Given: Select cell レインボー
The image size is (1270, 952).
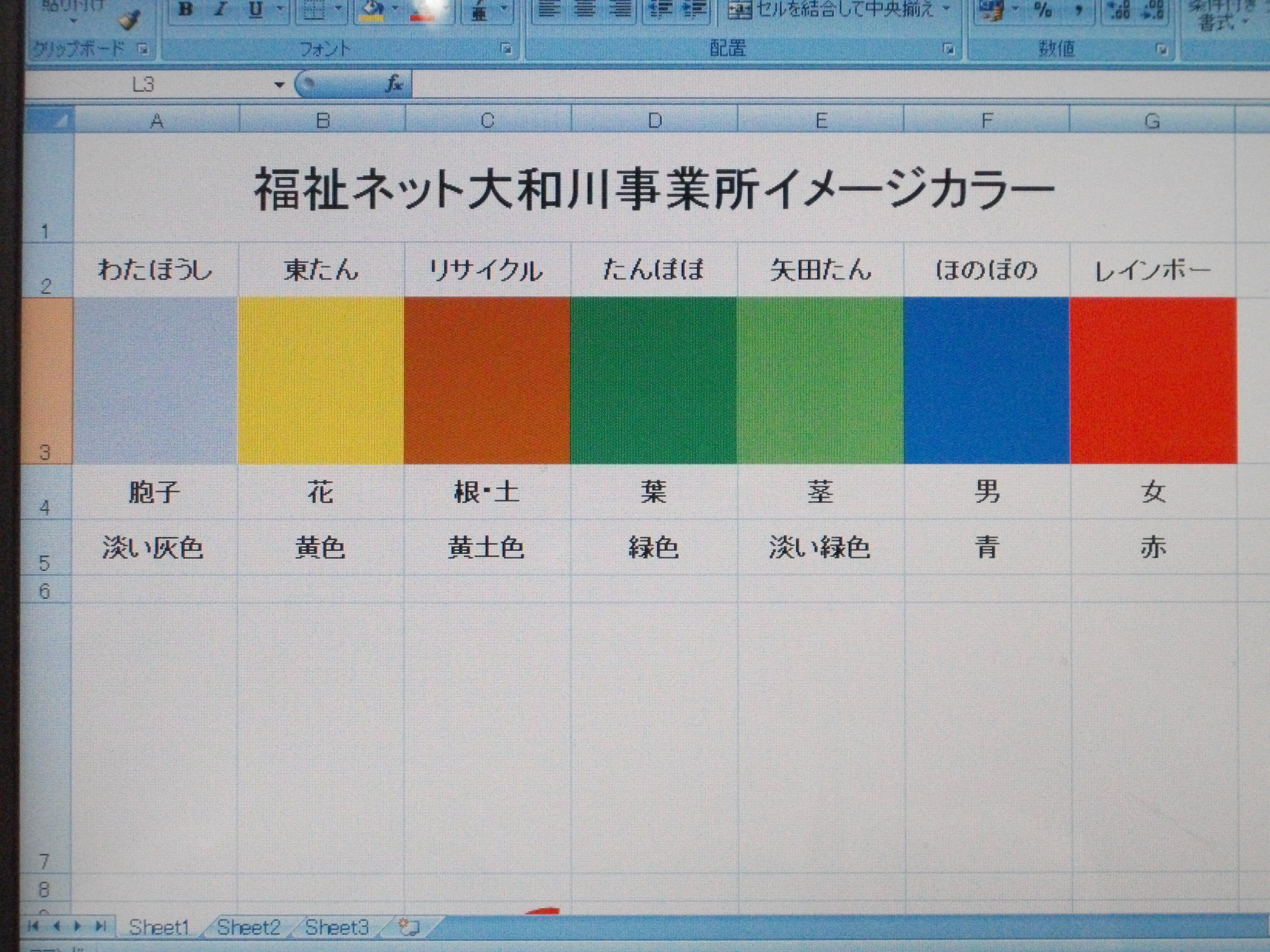Looking at the screenshot, I should tap(1153, 270).
